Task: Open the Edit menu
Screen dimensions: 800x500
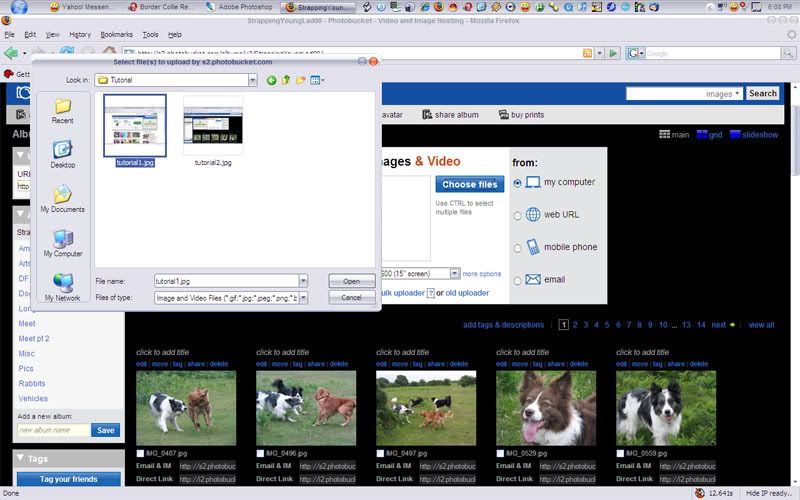Action: [x=30, y=35]
